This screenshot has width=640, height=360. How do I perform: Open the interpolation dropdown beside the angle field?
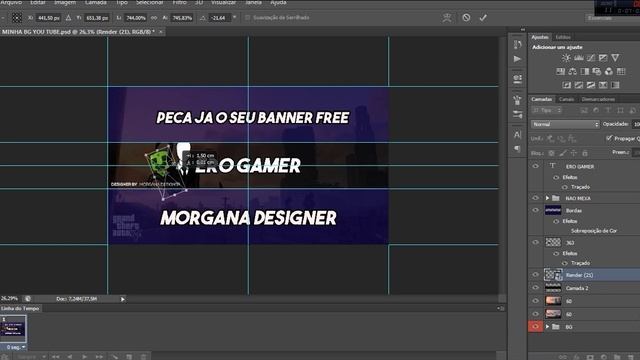point(235,18)
